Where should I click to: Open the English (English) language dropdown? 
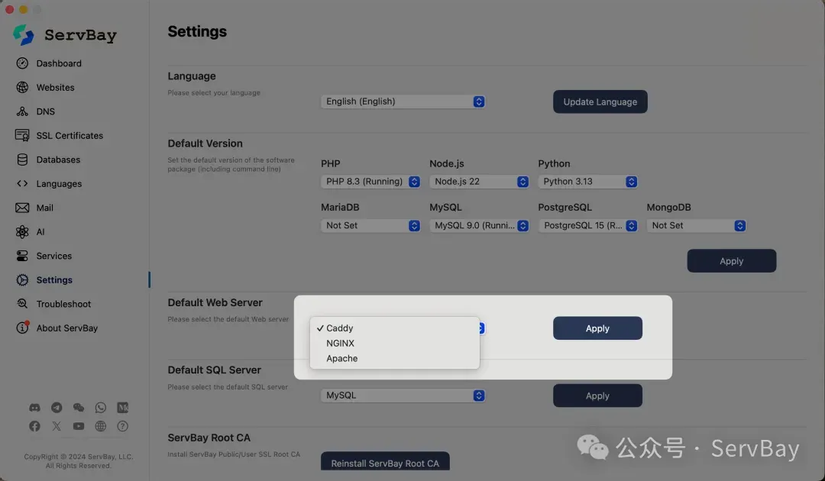[x=403, y=102]
